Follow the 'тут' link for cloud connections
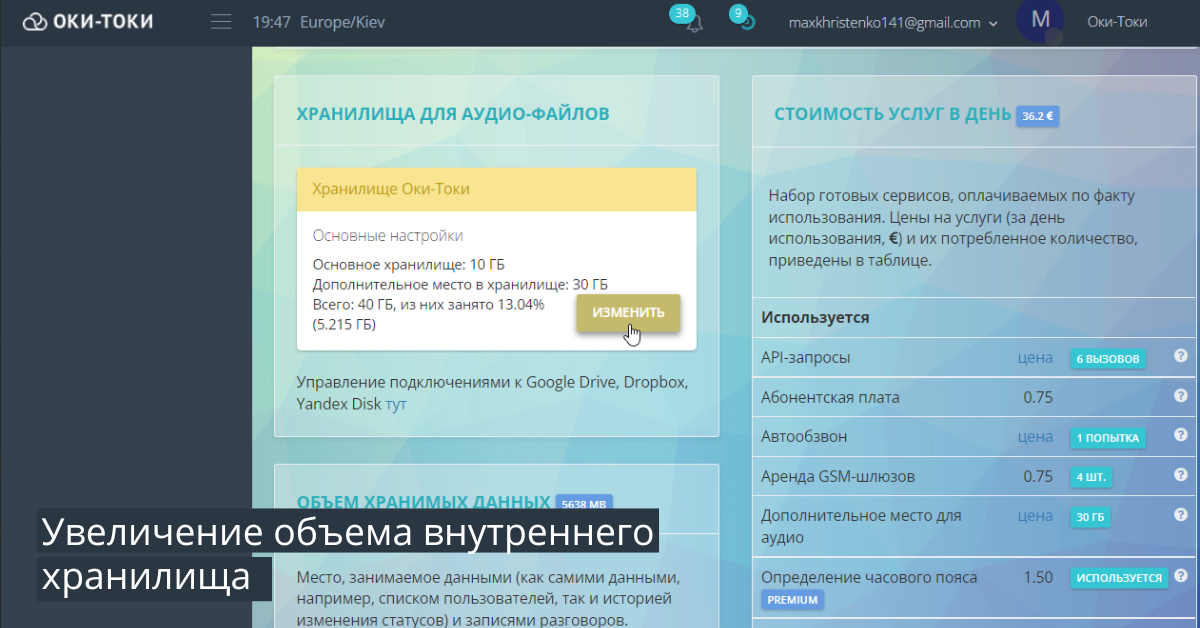 tap(396, 405)
